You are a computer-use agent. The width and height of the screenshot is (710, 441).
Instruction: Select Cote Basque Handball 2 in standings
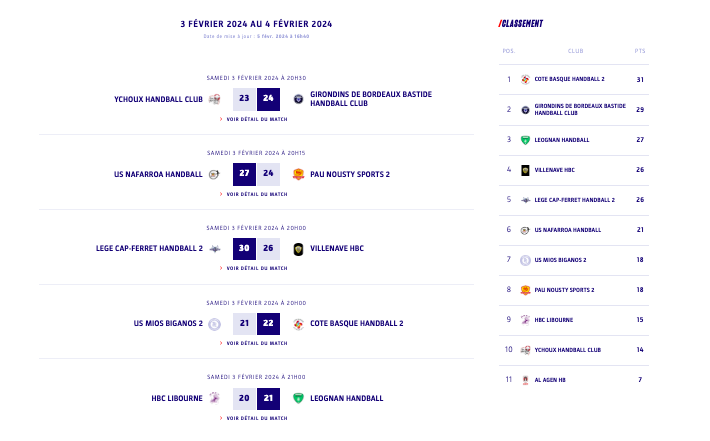click(x=569, y=80)
